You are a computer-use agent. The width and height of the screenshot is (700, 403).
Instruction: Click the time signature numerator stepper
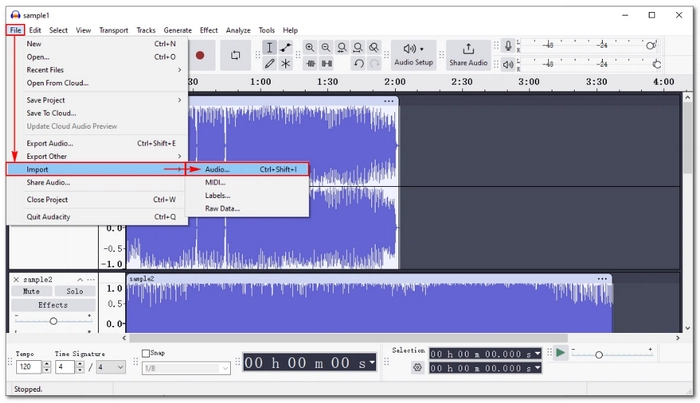click(80, 367)
